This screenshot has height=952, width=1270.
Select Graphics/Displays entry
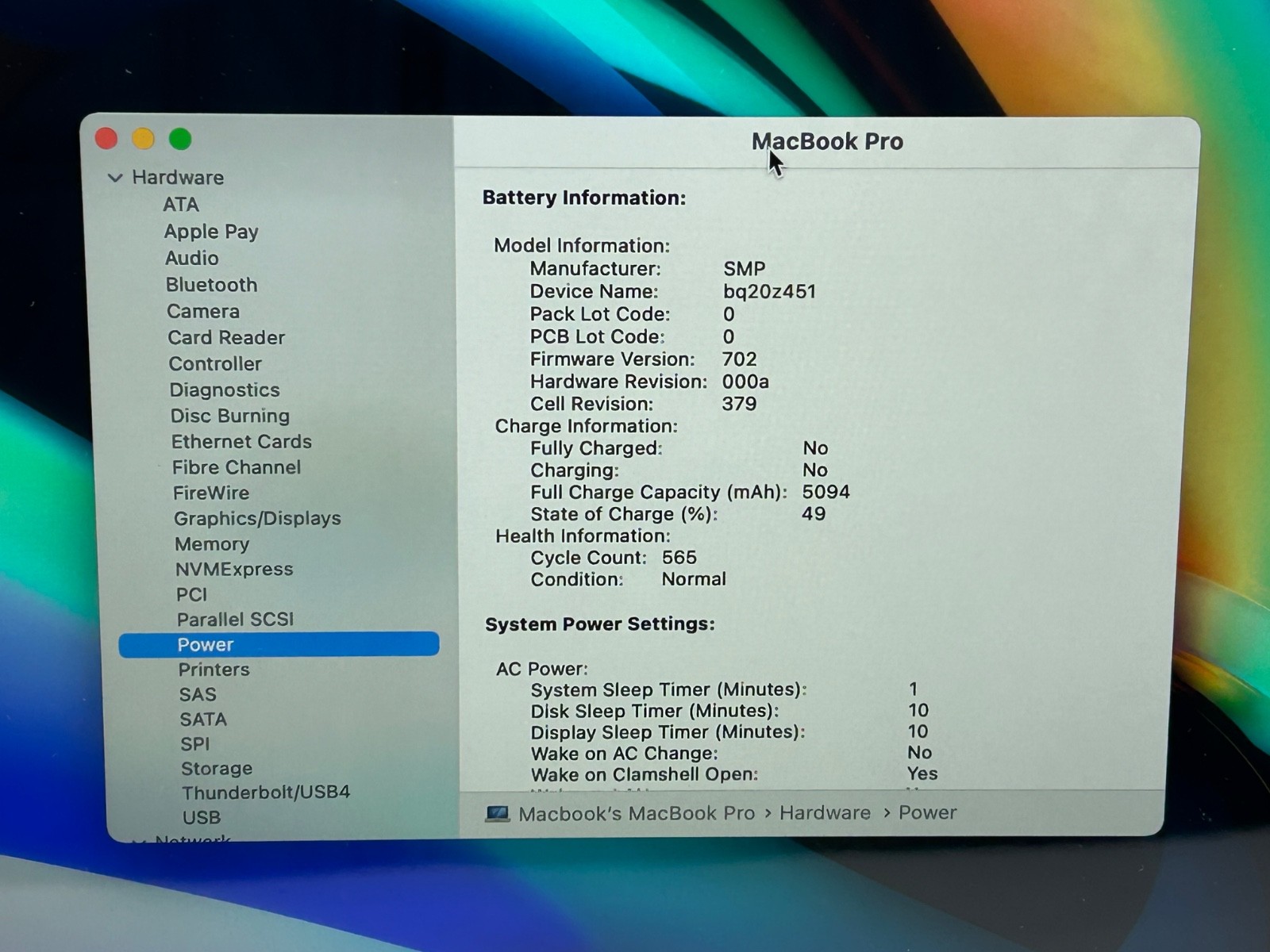pyautogui.click(x=257, y=518)
